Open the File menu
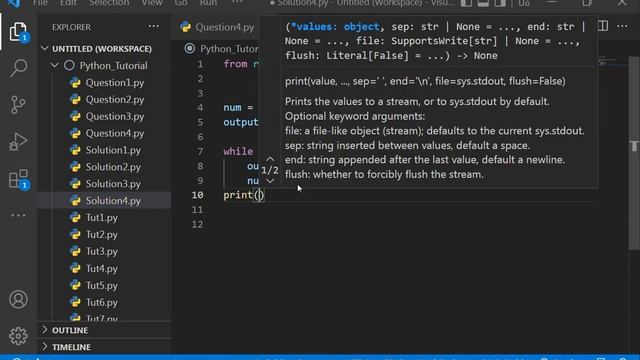 pos(40,3)
